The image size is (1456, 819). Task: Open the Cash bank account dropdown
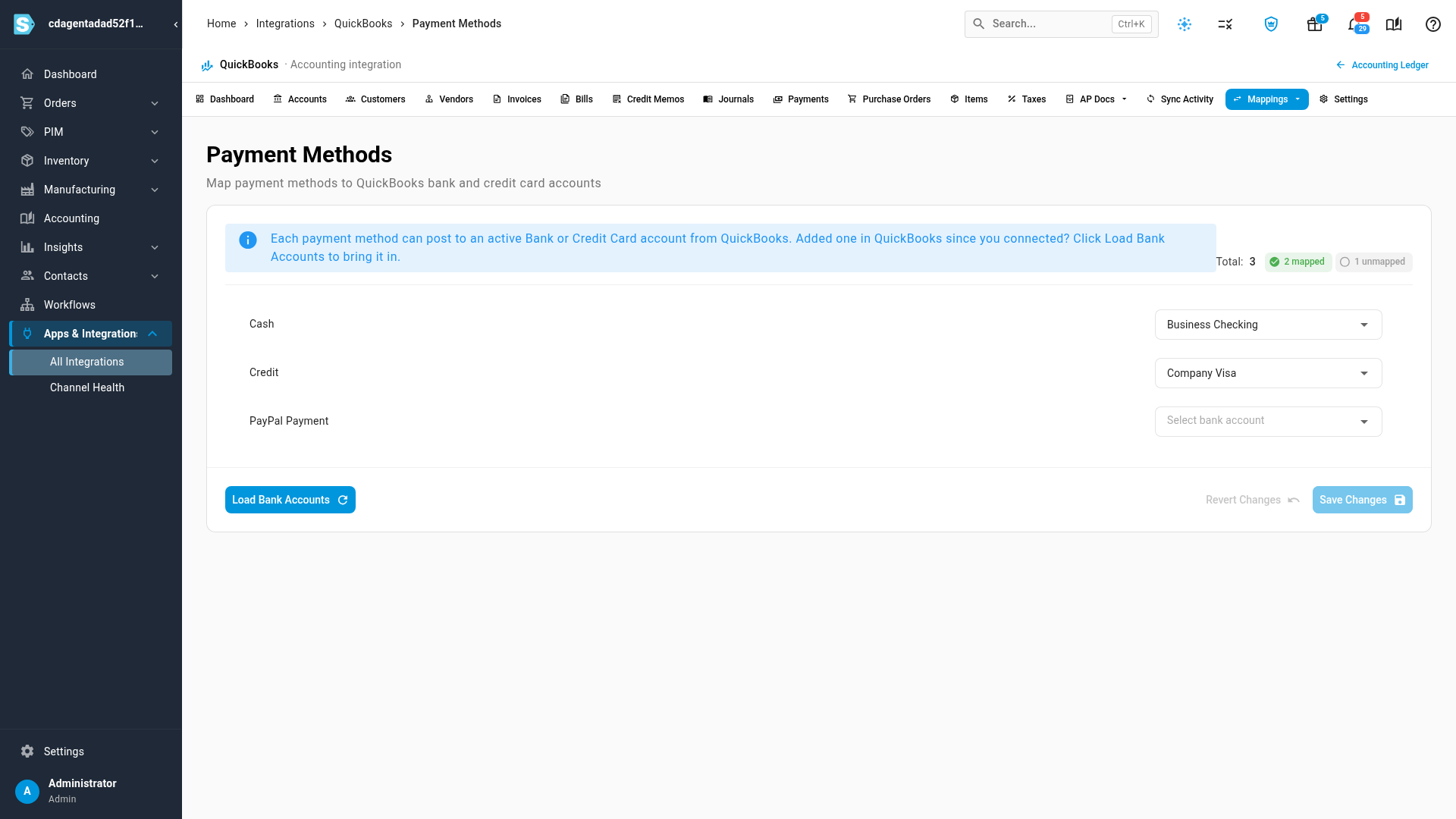click(x=1268, y=325)
